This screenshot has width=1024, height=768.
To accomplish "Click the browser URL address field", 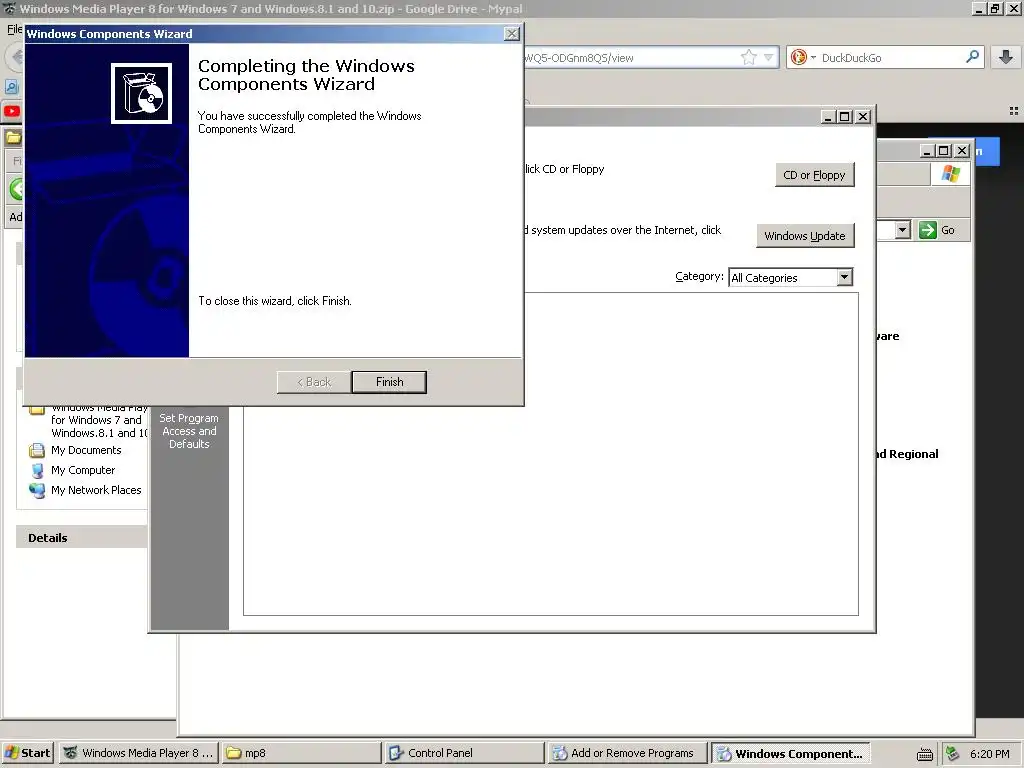I will (x=630, y=57).
